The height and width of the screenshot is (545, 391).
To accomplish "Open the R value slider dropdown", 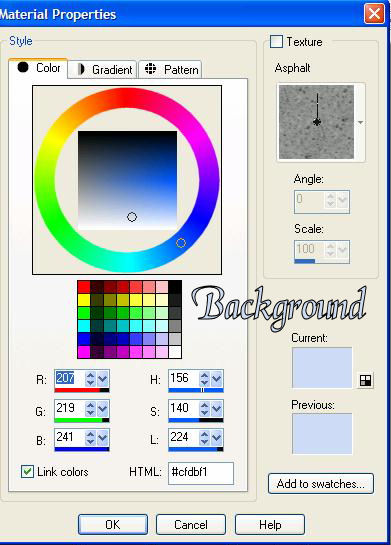I will click(103, 379).
